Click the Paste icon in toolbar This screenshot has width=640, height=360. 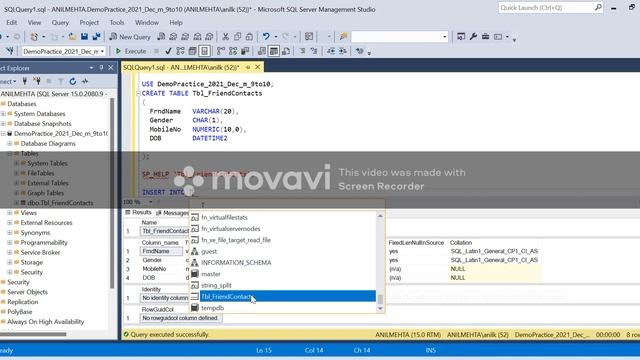coord(249,37)
